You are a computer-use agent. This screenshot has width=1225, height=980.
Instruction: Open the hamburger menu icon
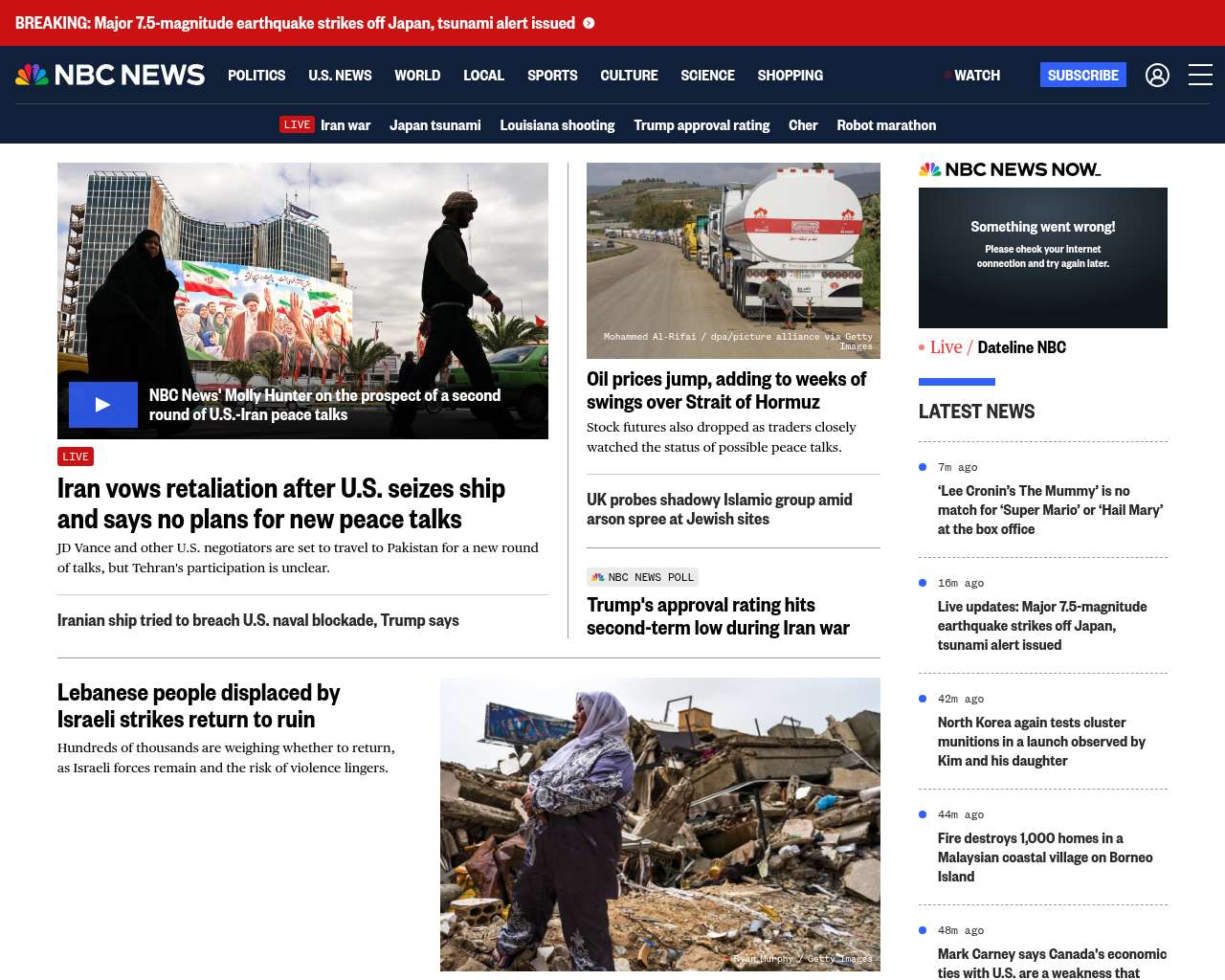pos(1200,75)
